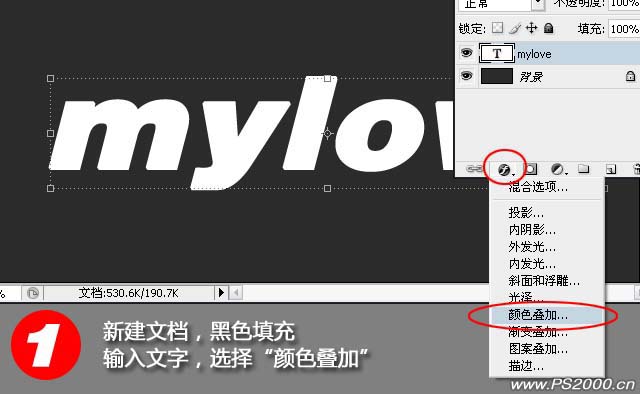Create a new group with folder icon
Image resolution: width=640 pixels, height=394 pixels.
click(x=584, y=168)
